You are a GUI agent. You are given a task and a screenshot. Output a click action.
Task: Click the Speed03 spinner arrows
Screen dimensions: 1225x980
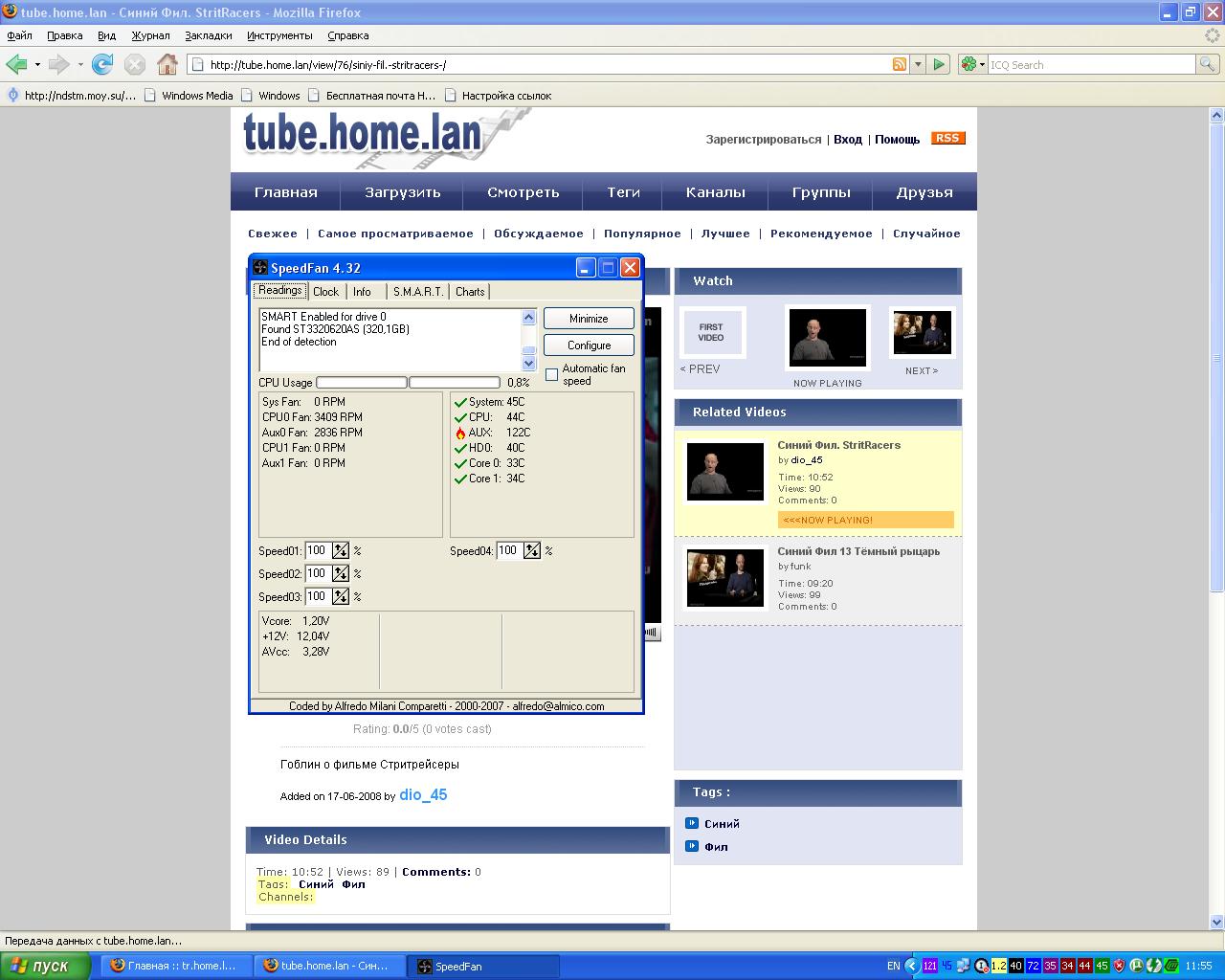click(340, 596)
